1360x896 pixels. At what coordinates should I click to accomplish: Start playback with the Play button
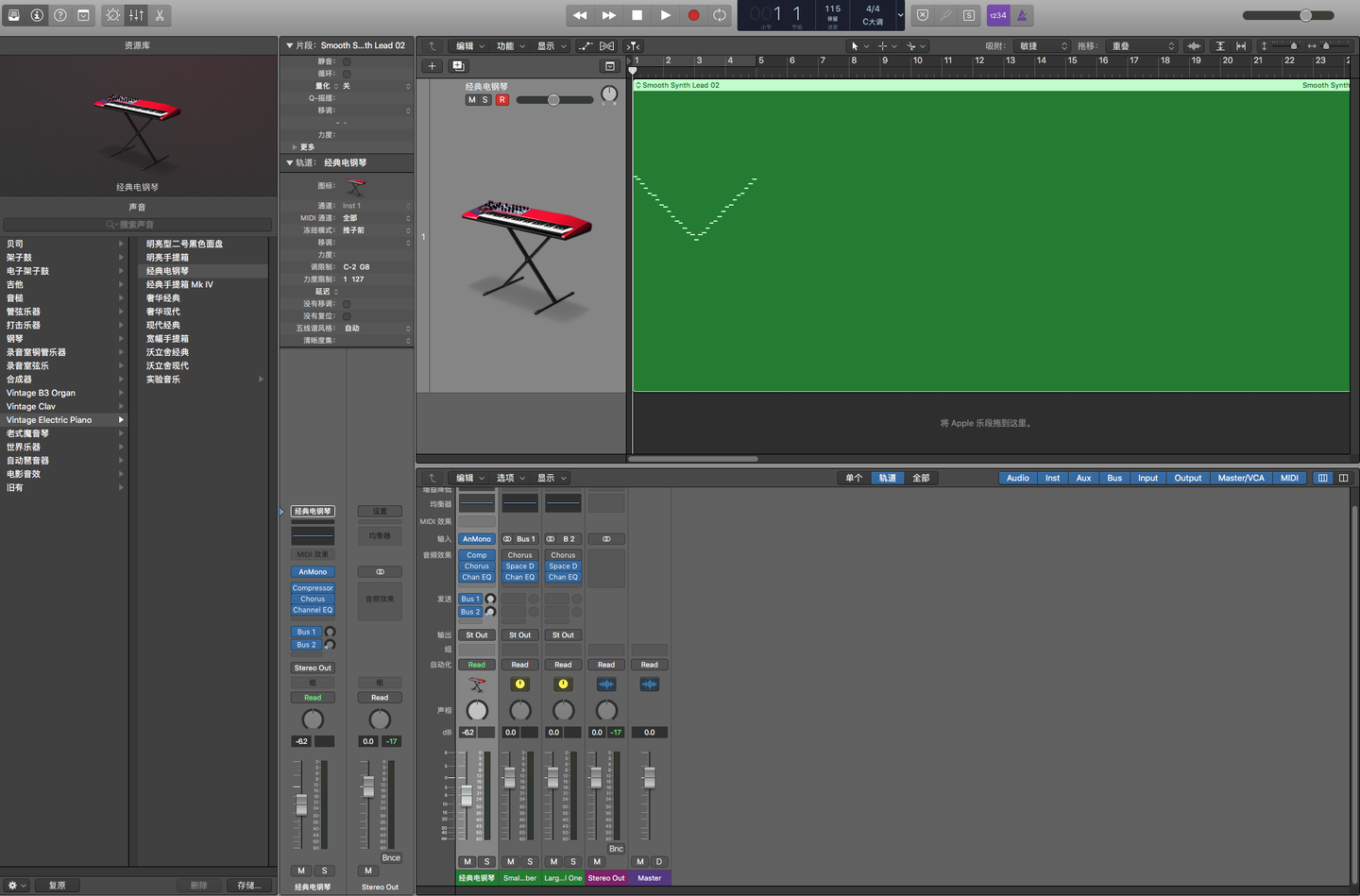[x=666, y=15]
